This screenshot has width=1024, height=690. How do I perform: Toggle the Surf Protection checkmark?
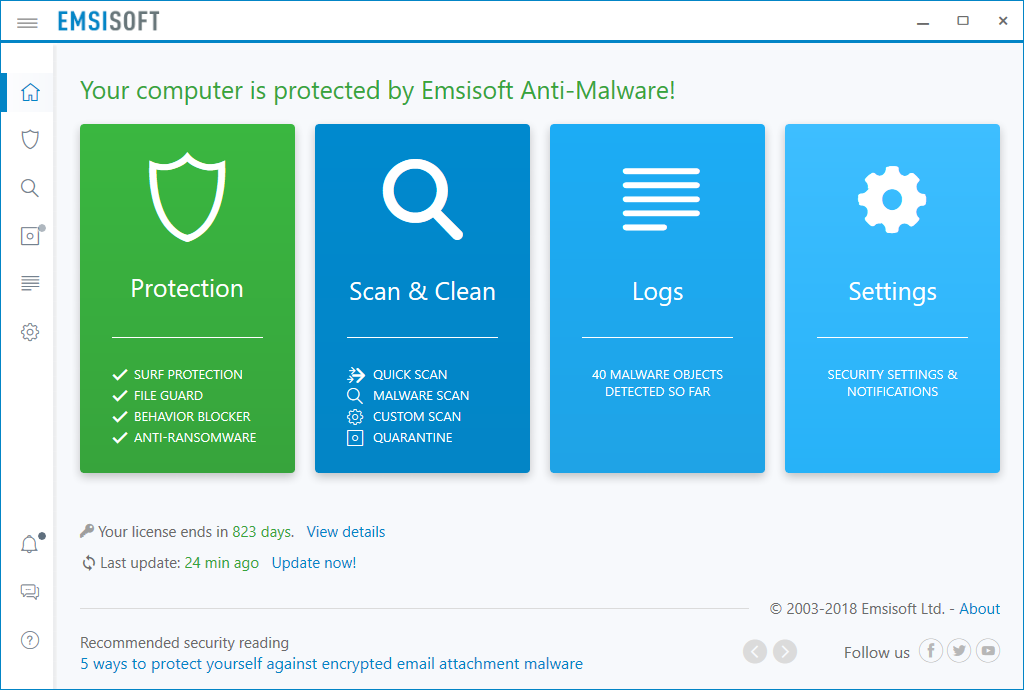click(x=120, y=375)
